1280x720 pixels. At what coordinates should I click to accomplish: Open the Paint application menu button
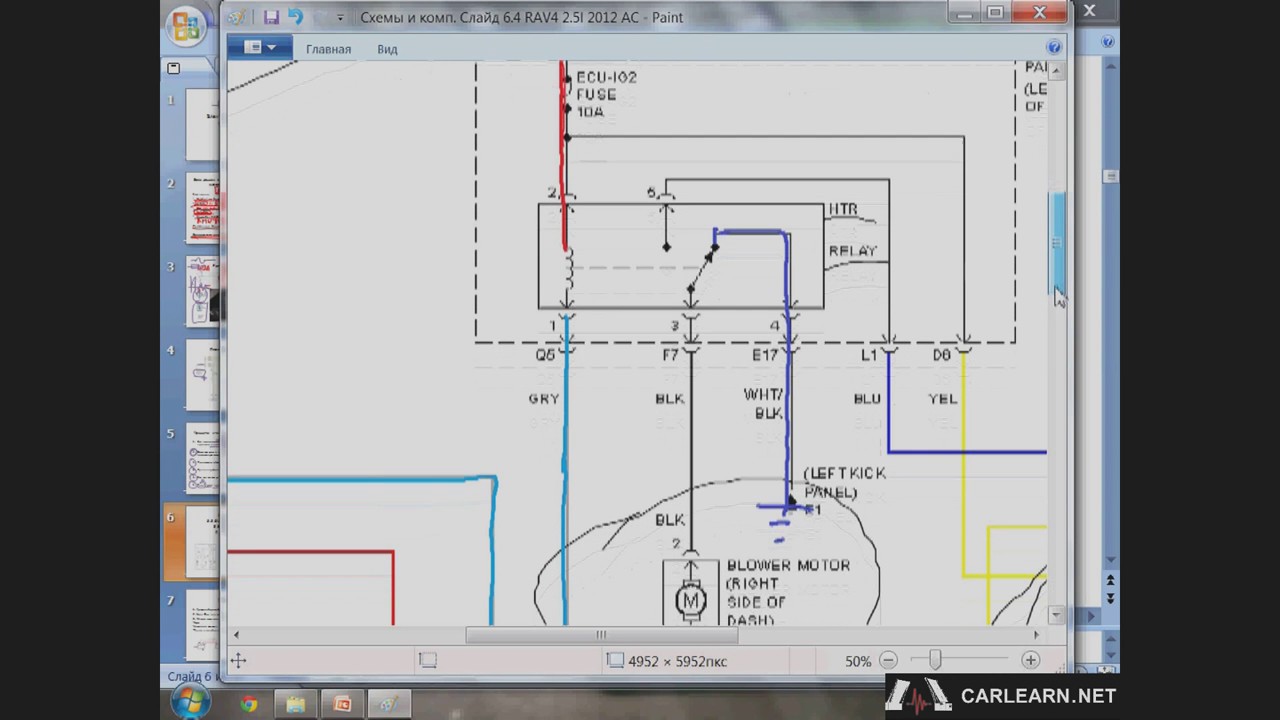pos(259,47)
